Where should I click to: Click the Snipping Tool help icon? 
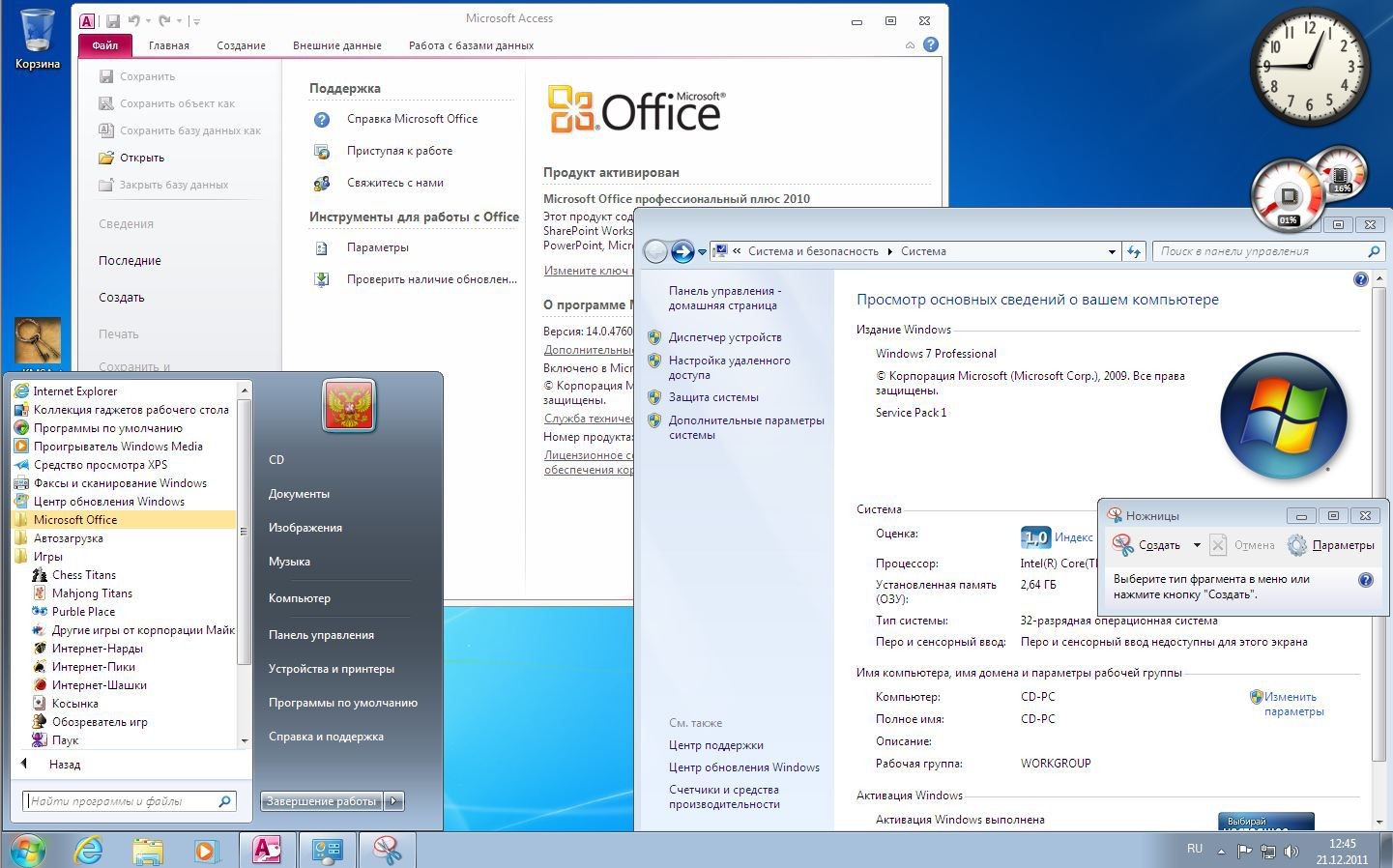pos(1365,580)
